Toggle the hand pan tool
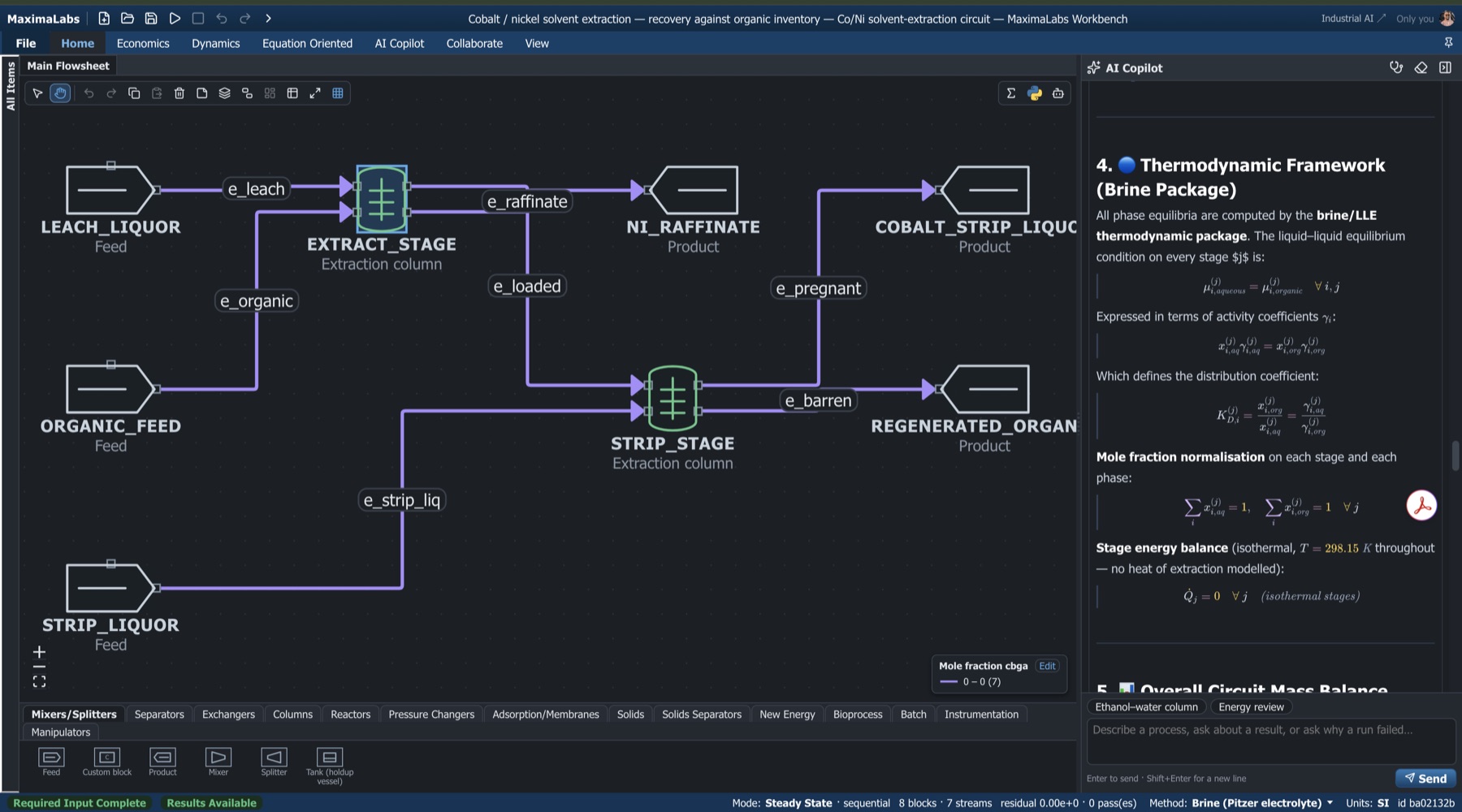 pyautogui.click(x=60, y=93)
